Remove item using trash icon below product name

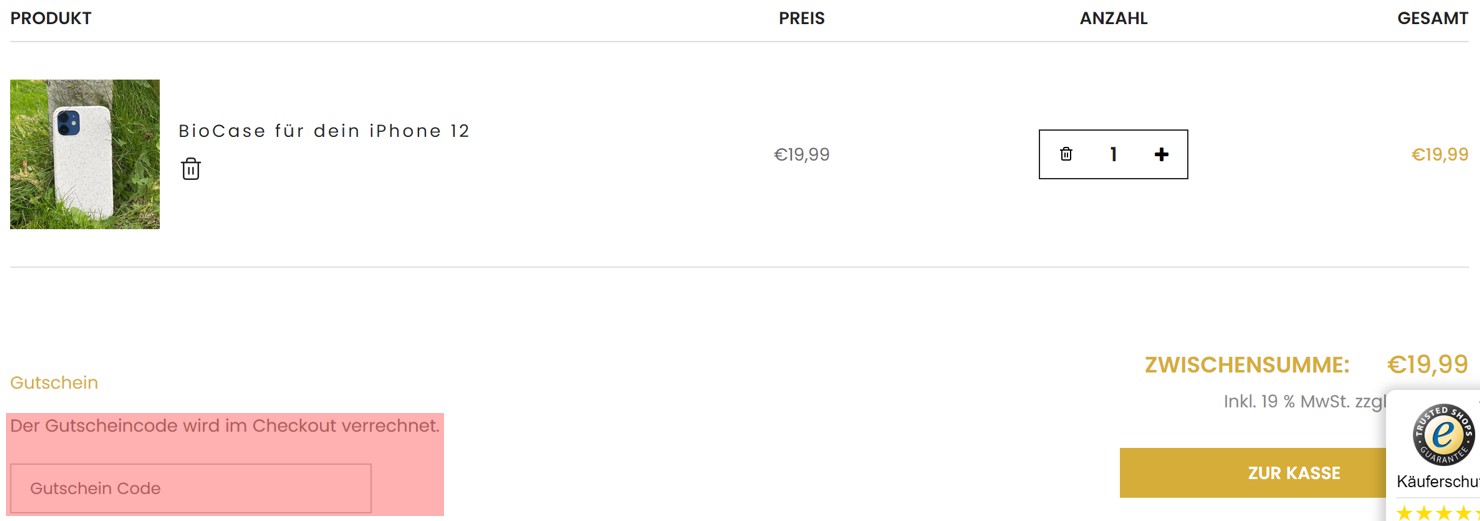pyautogui.click(x=191, y=169)
